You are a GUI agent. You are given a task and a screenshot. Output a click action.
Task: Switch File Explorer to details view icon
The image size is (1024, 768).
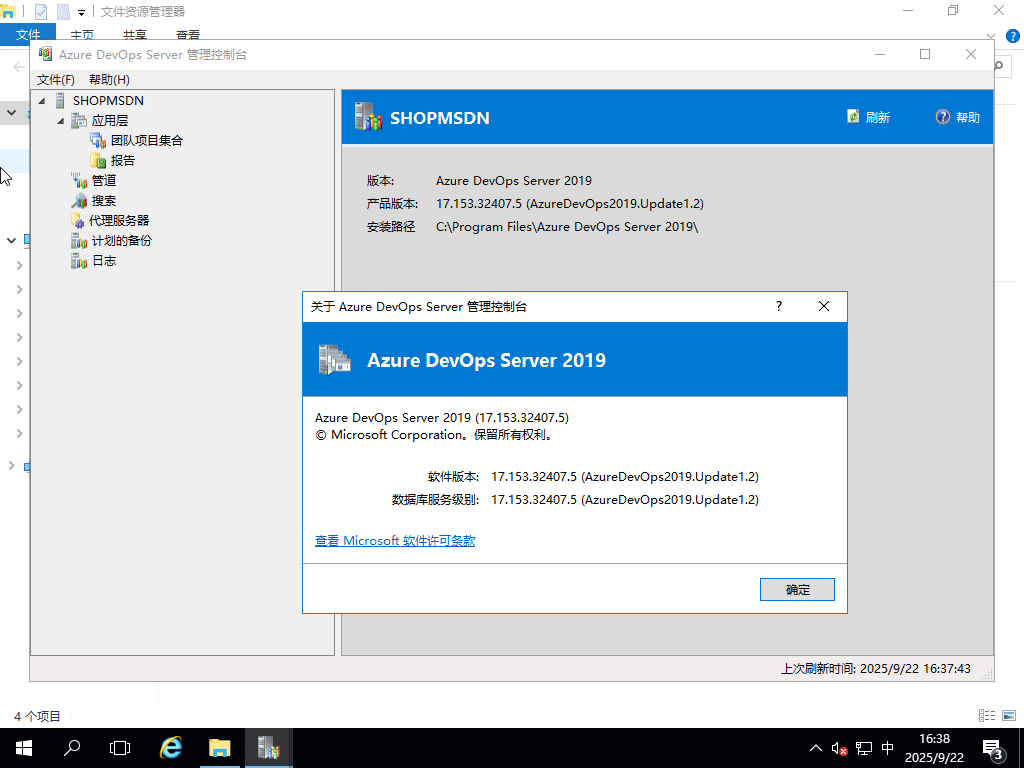[x=987, y=716]
